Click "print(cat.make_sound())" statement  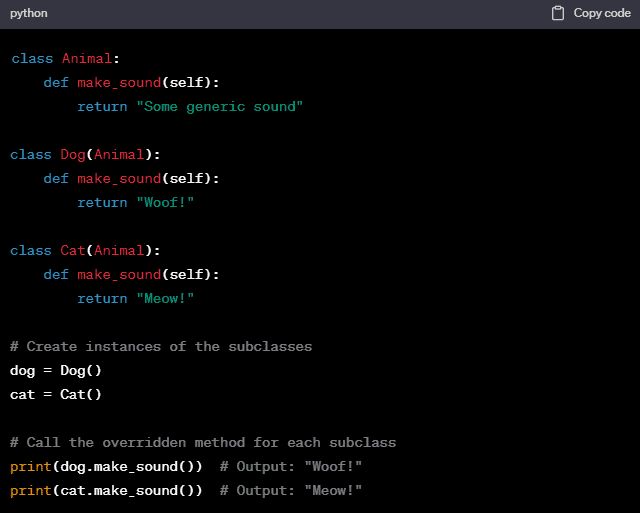106,491
